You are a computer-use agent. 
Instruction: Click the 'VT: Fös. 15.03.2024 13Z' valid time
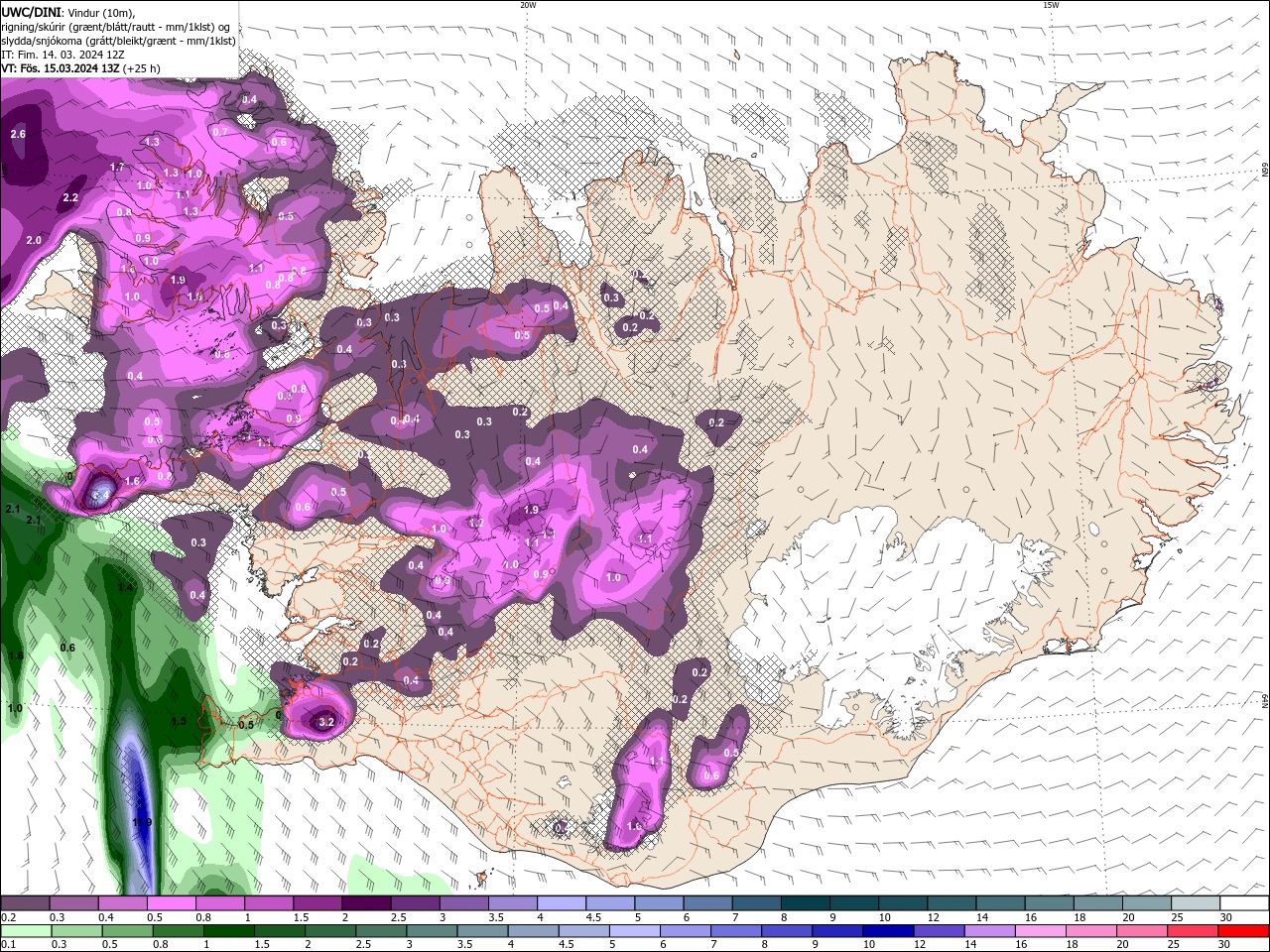(61, 68)
